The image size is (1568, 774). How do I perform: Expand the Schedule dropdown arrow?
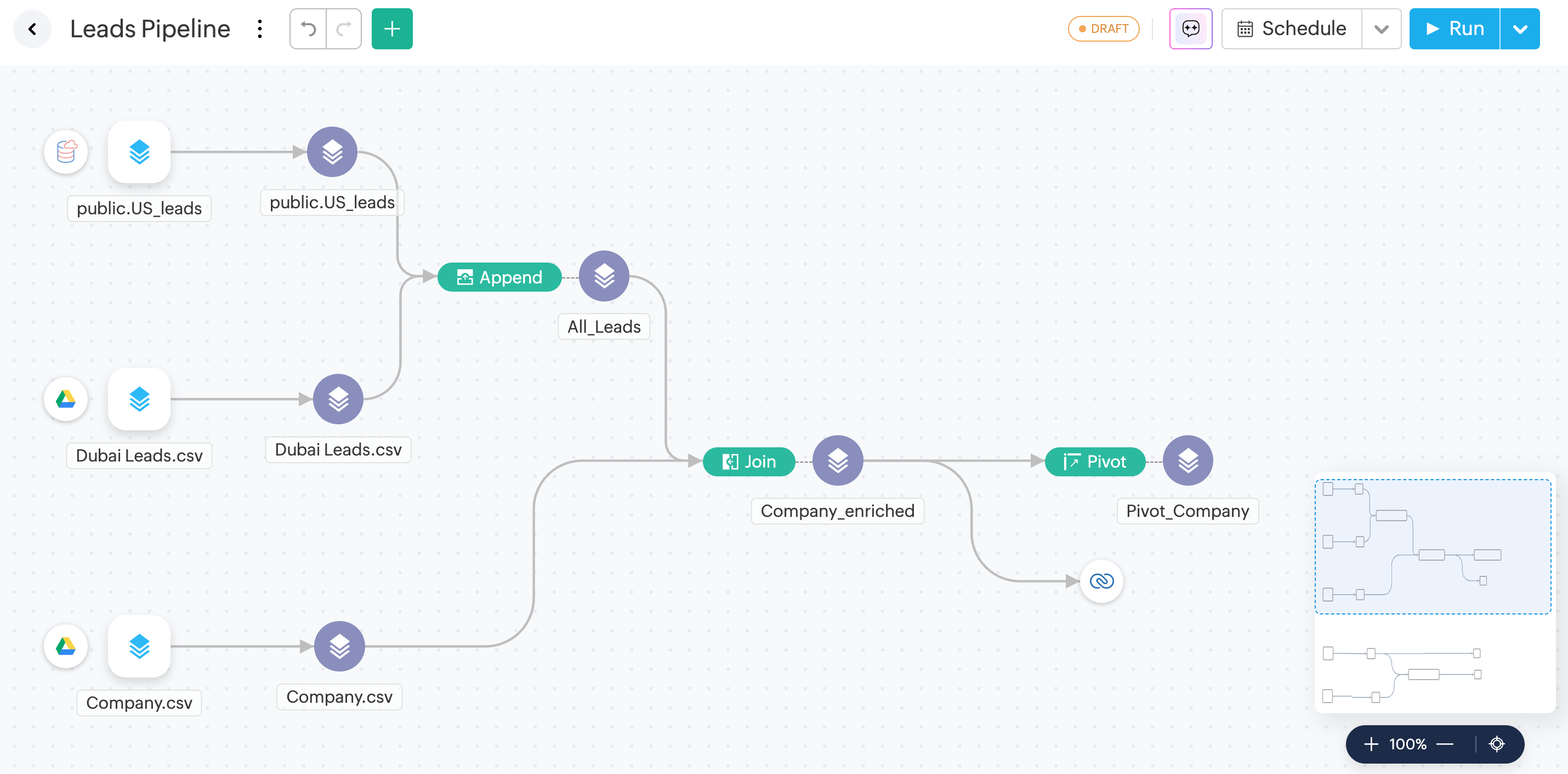tap(1381, 29)
